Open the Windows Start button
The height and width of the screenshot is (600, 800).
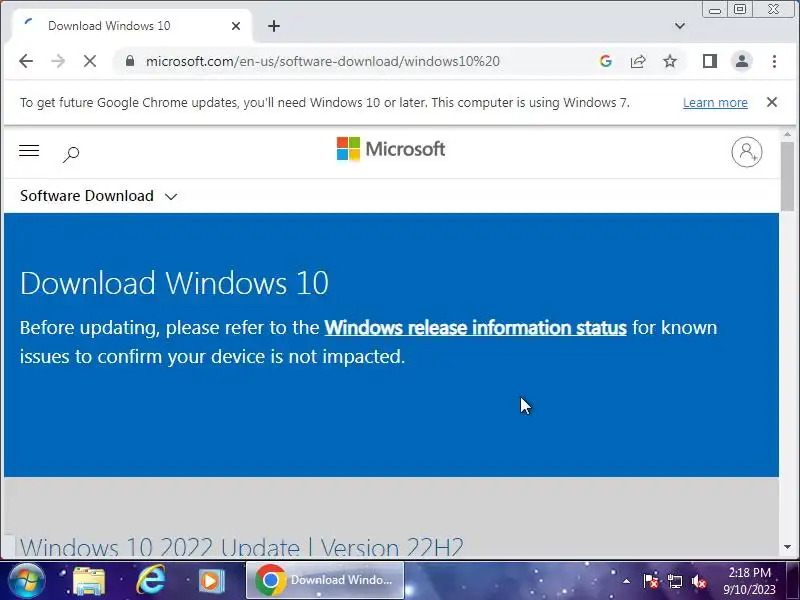point(26,580)
